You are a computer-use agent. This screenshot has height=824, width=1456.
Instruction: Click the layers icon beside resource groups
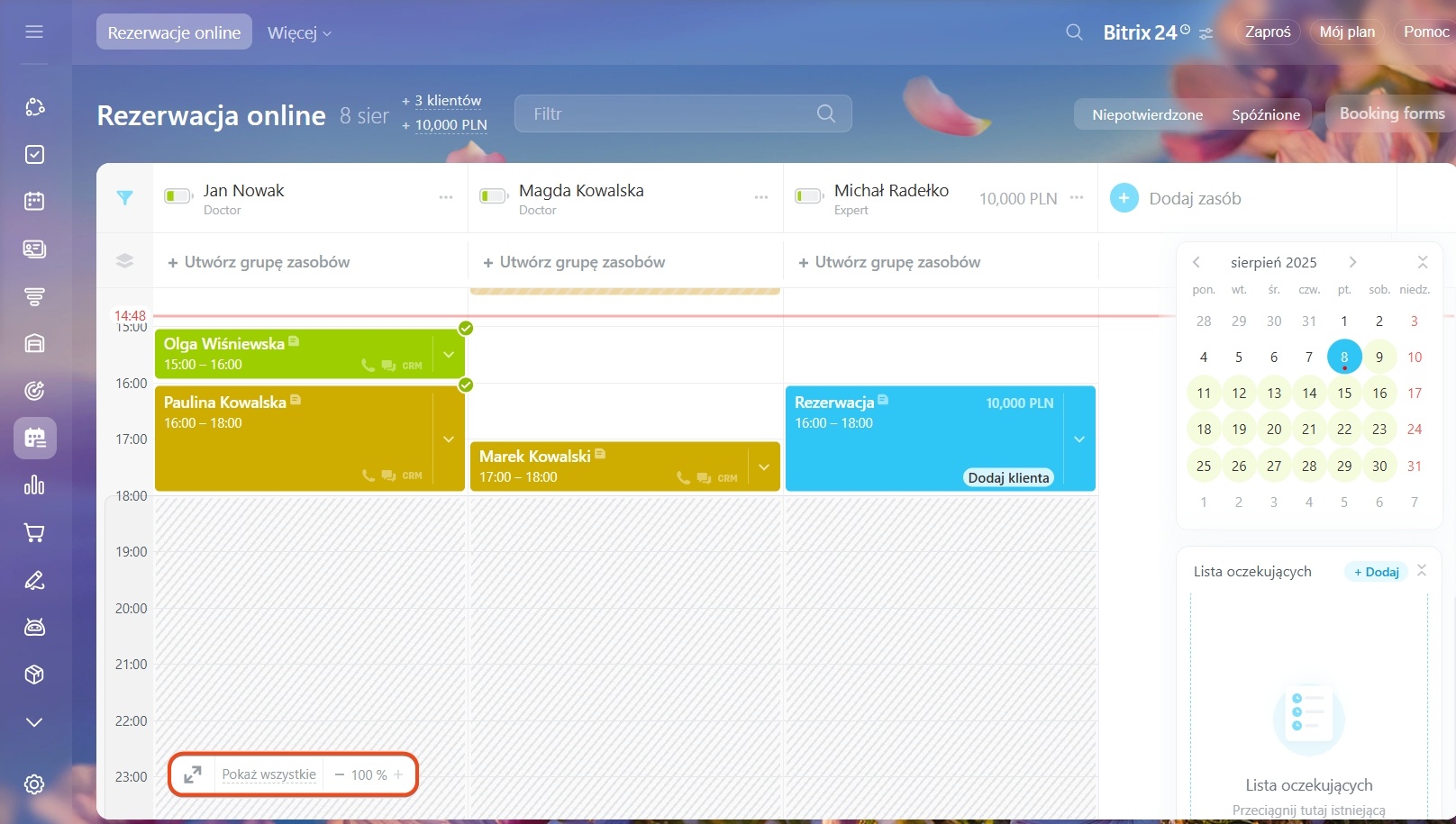[x=124, y=261]
